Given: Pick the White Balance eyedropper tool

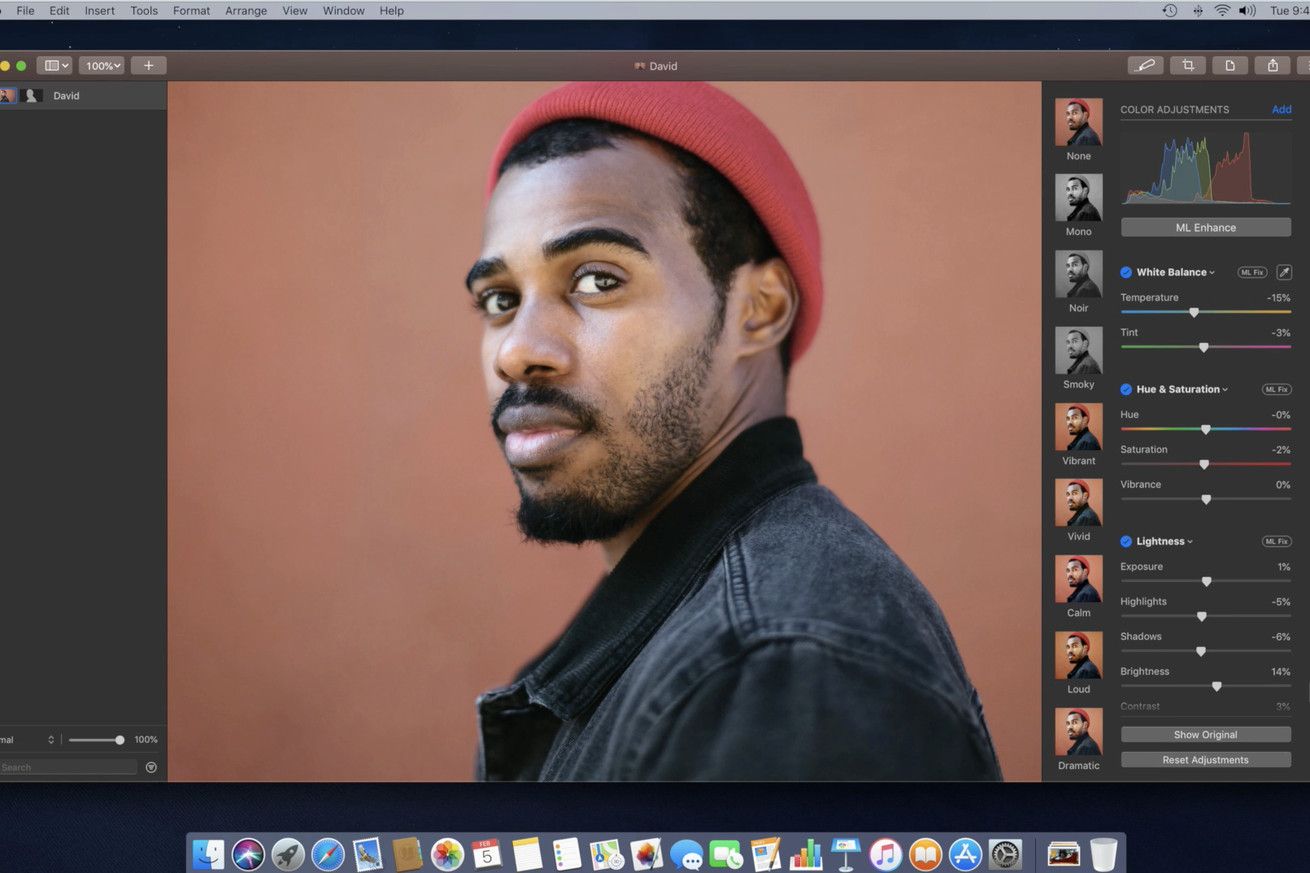Looking at the screenshot, I should click(x=1284, y=272).
